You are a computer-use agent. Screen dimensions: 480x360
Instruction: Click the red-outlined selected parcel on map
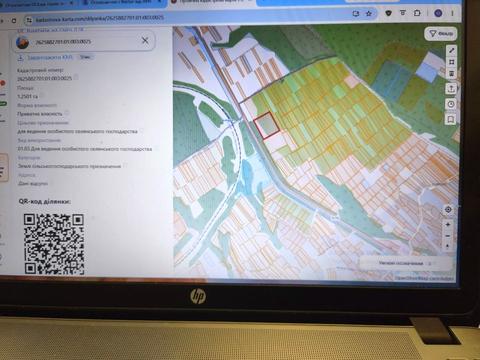coord(266,125)
